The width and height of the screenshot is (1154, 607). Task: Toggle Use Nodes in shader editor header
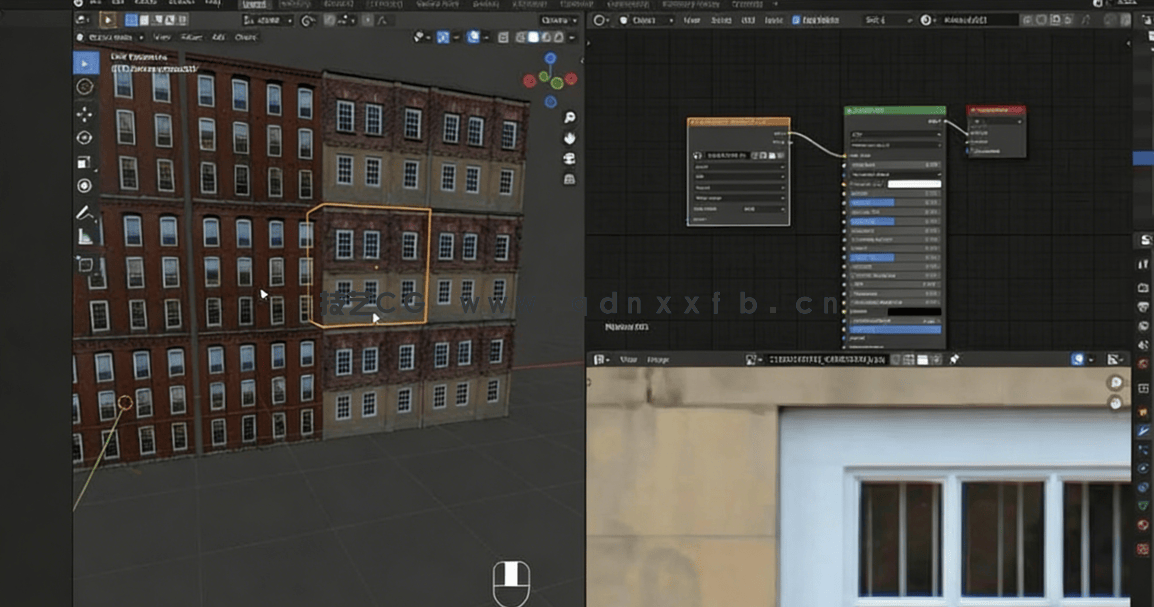[795, 20]
